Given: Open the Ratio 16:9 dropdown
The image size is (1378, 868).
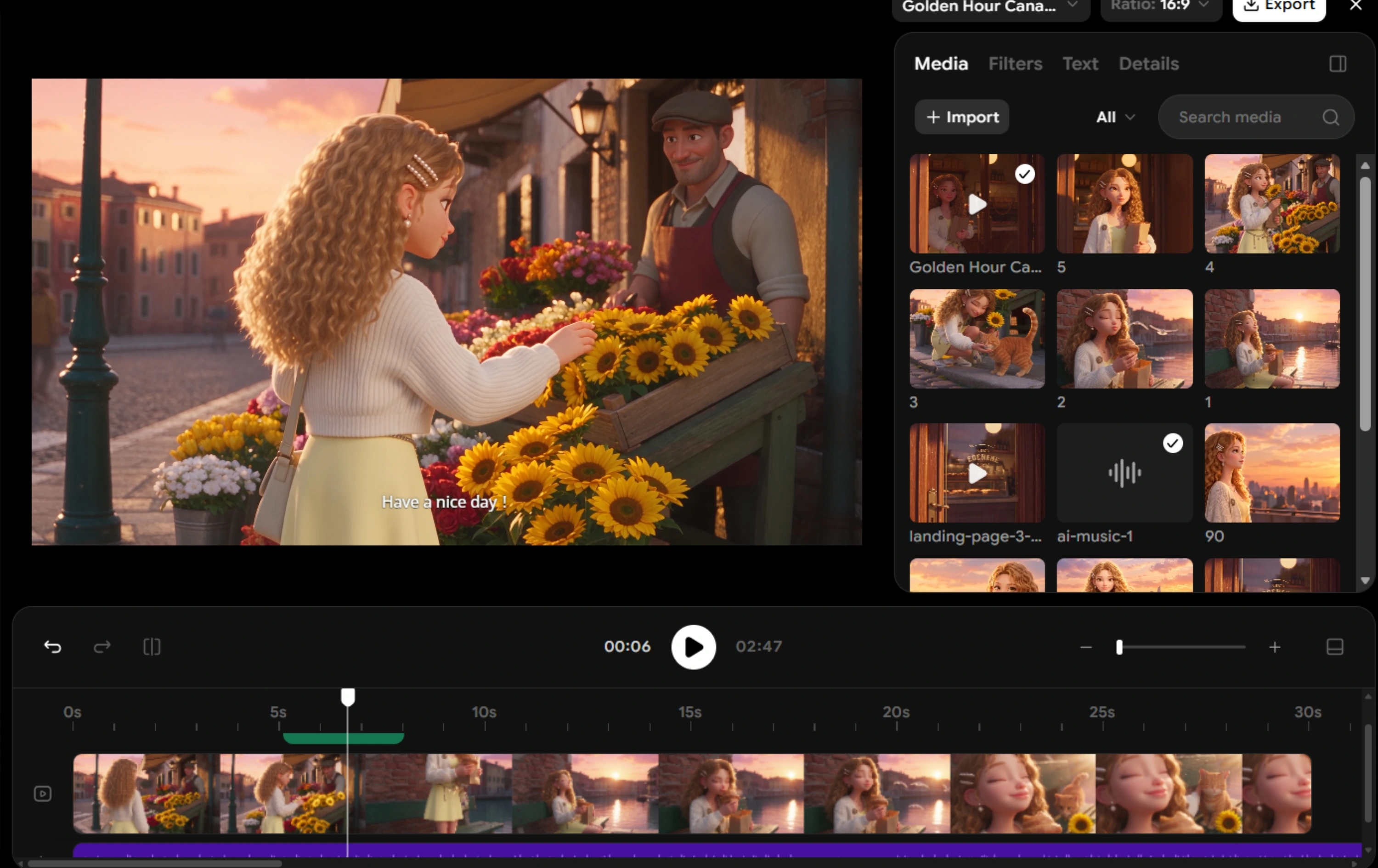Looking at the screenshot, I should pyautogui.click(x=1161, y=7).
